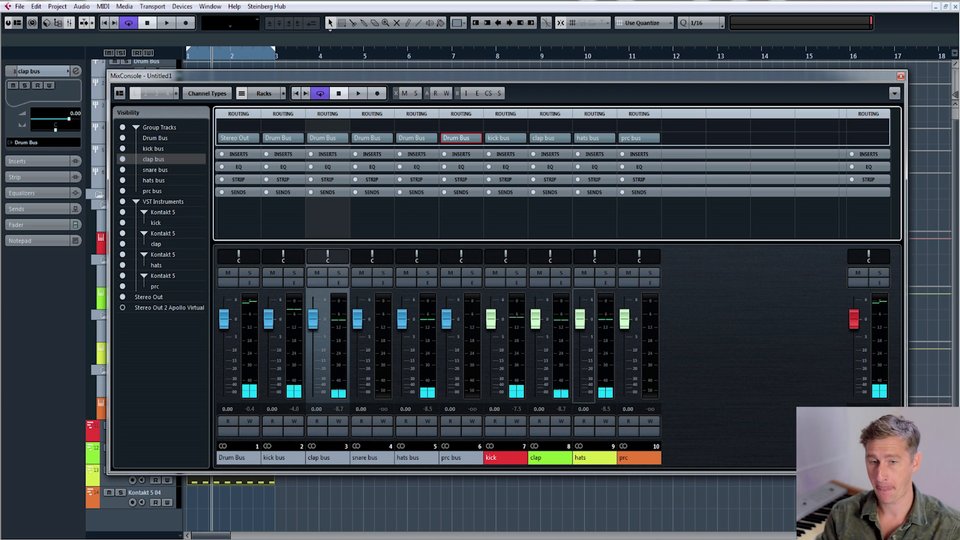960x540 pixels.
Task: Enable Read automation on snare bus channel
Action: pos(361,421)
